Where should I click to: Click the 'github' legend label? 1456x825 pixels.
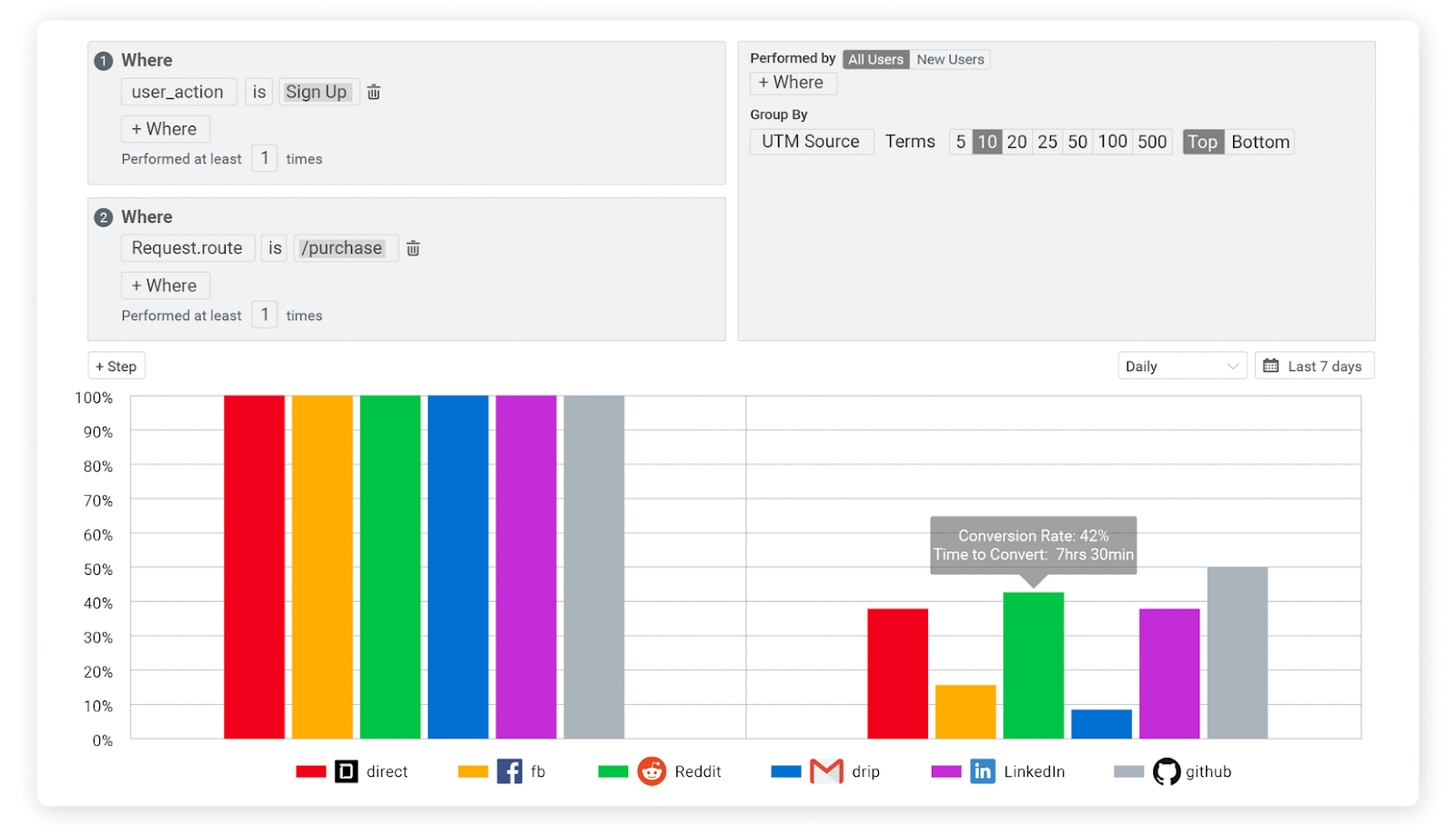click(1208, 771)
